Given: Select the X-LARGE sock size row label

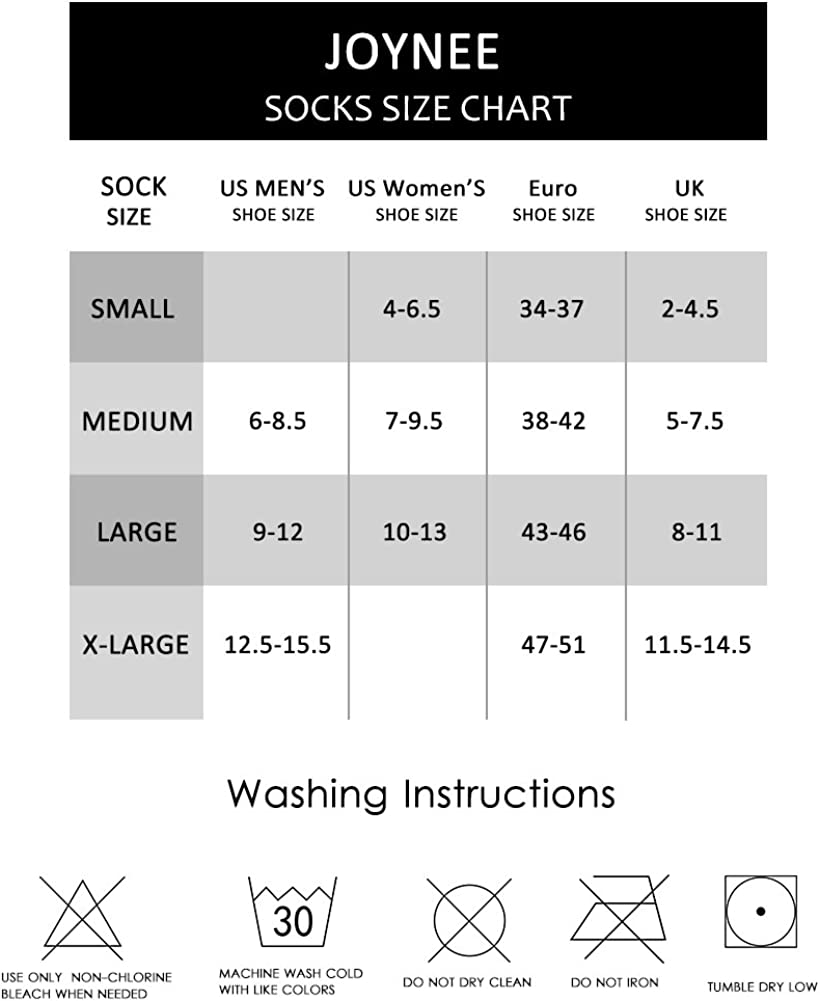Looking at the screenshot, I should [x=136, y=644].
